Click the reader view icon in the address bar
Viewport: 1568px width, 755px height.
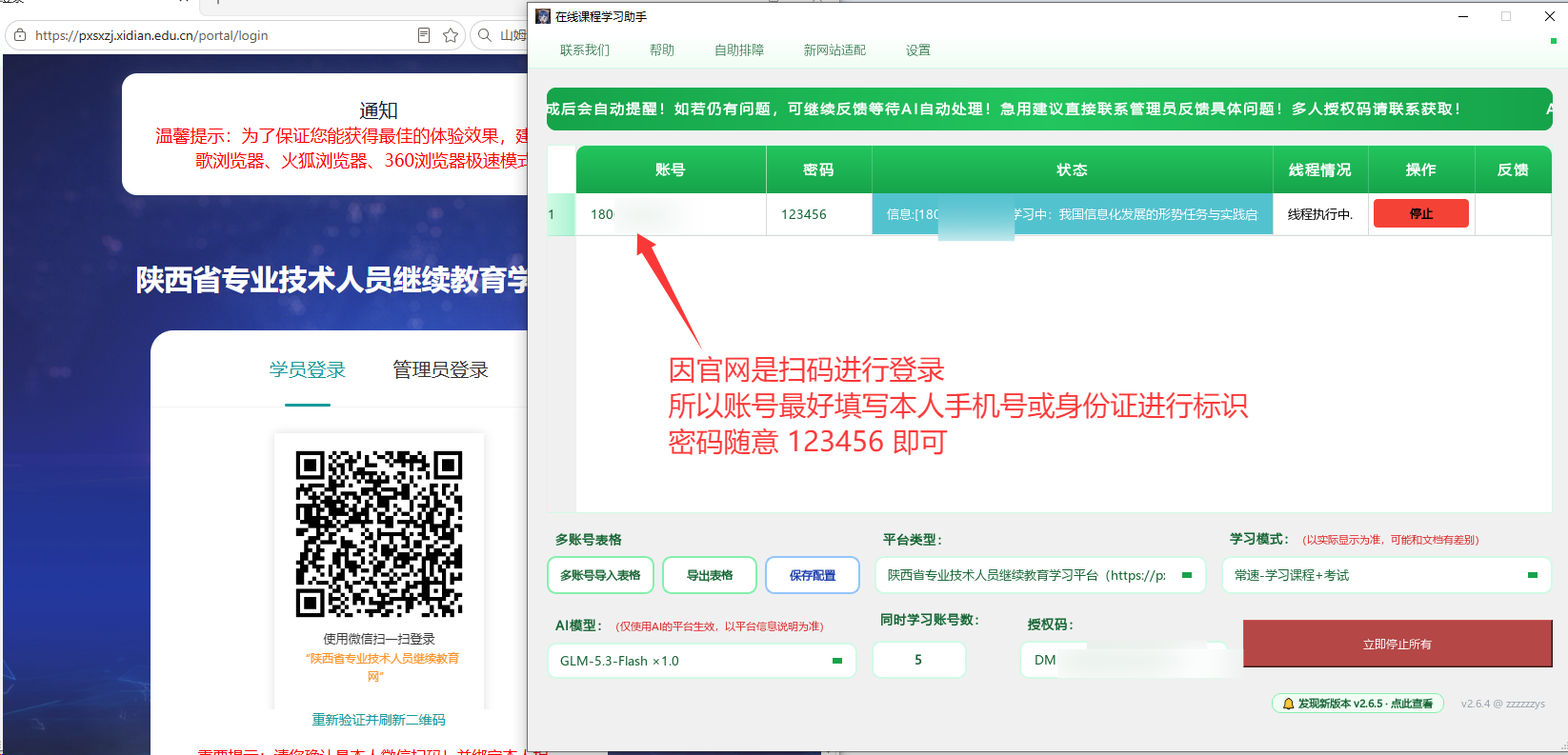(x=423, y=35)
